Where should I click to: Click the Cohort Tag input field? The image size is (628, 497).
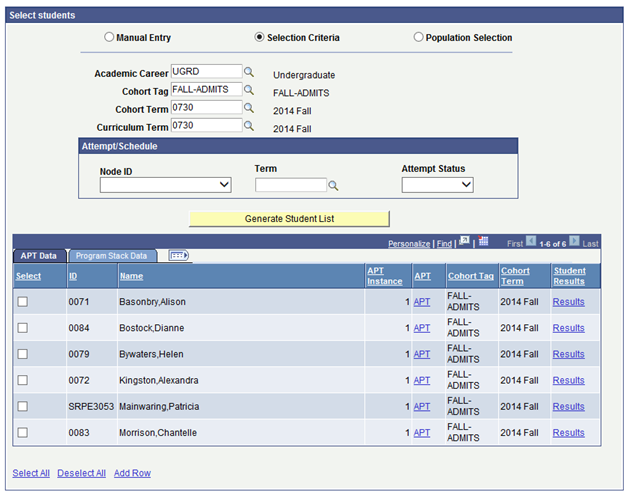[x=206, y=90]
